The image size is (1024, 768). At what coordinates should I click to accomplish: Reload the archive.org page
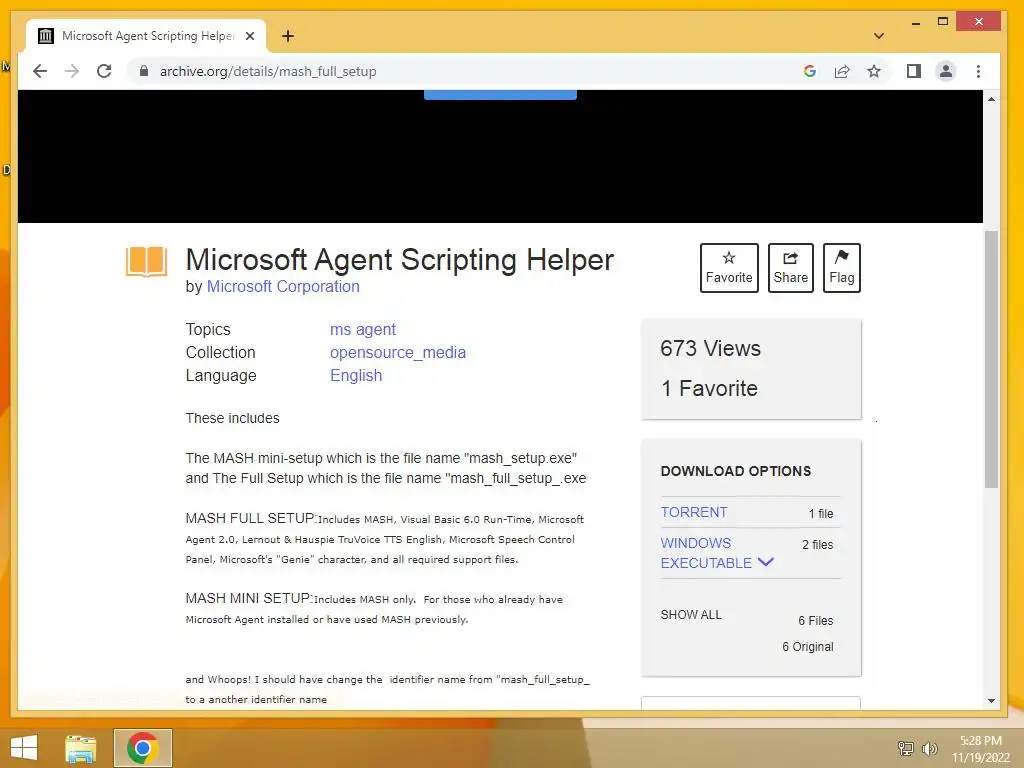click(x=104, y=71)
